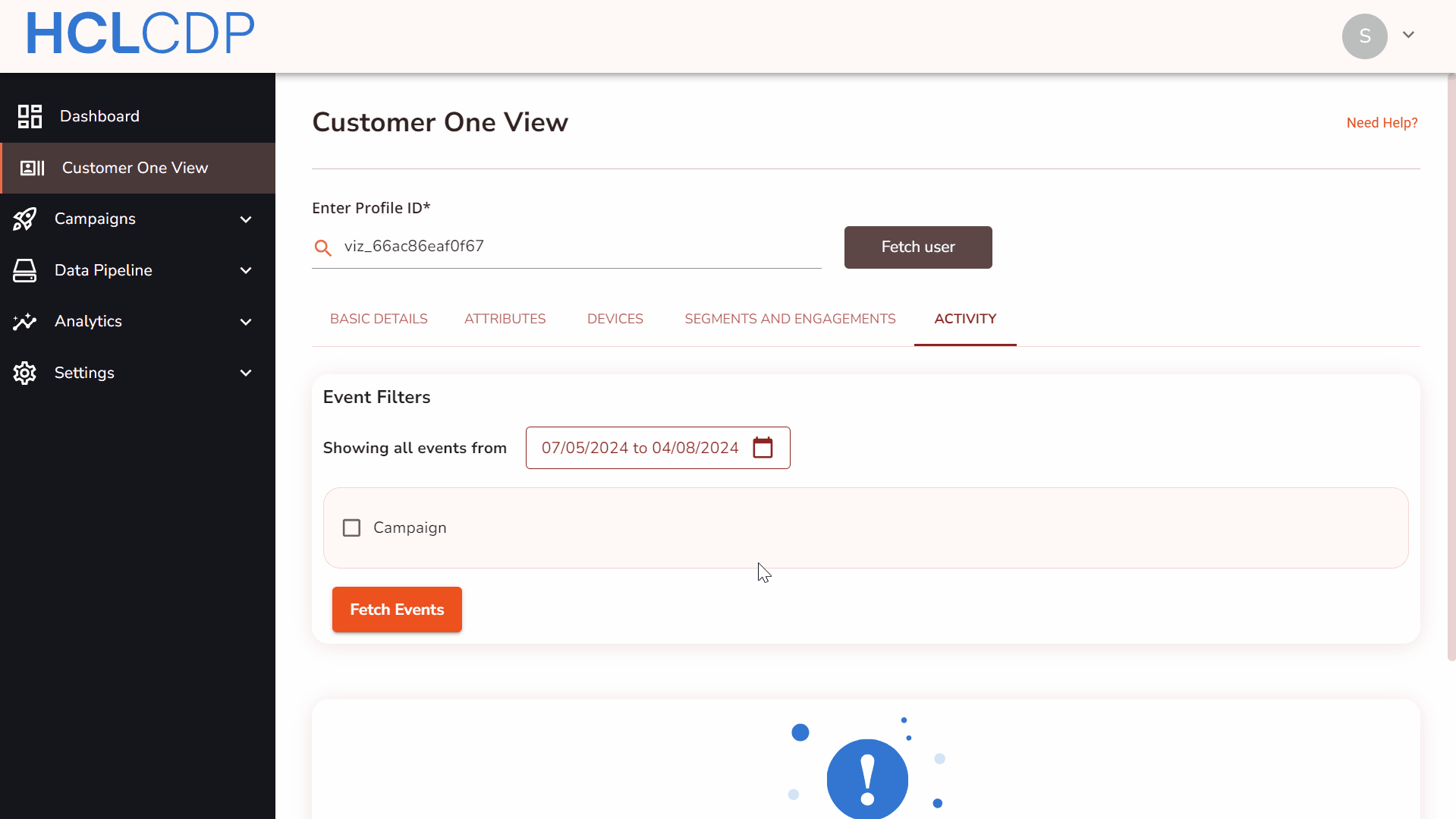Image resolution: width=1456 pixels, height=819 pixels.
Task: Open the Segments and Engagements tab
Action: [790, 319]
